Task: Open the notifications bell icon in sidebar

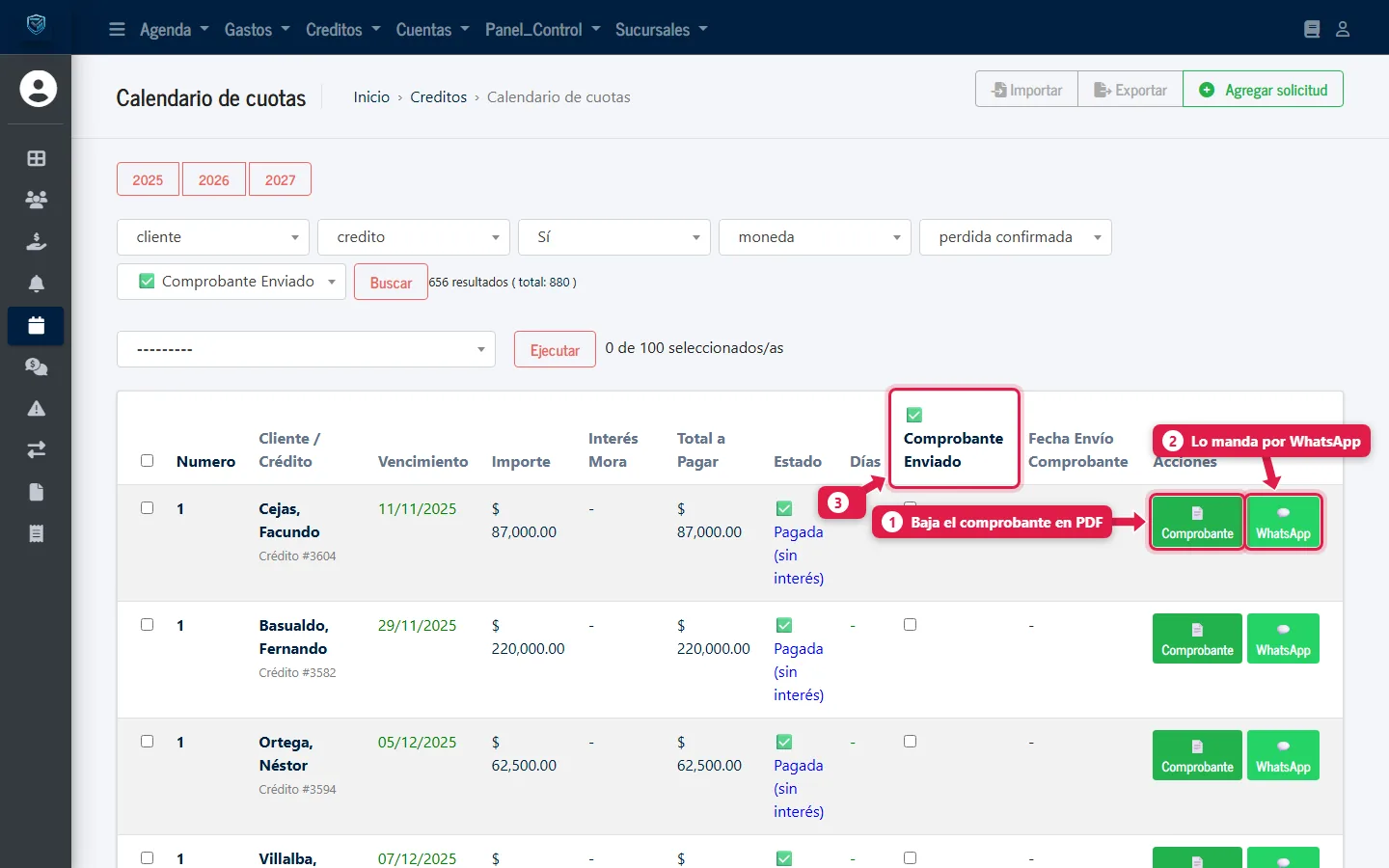Action: 37,284
